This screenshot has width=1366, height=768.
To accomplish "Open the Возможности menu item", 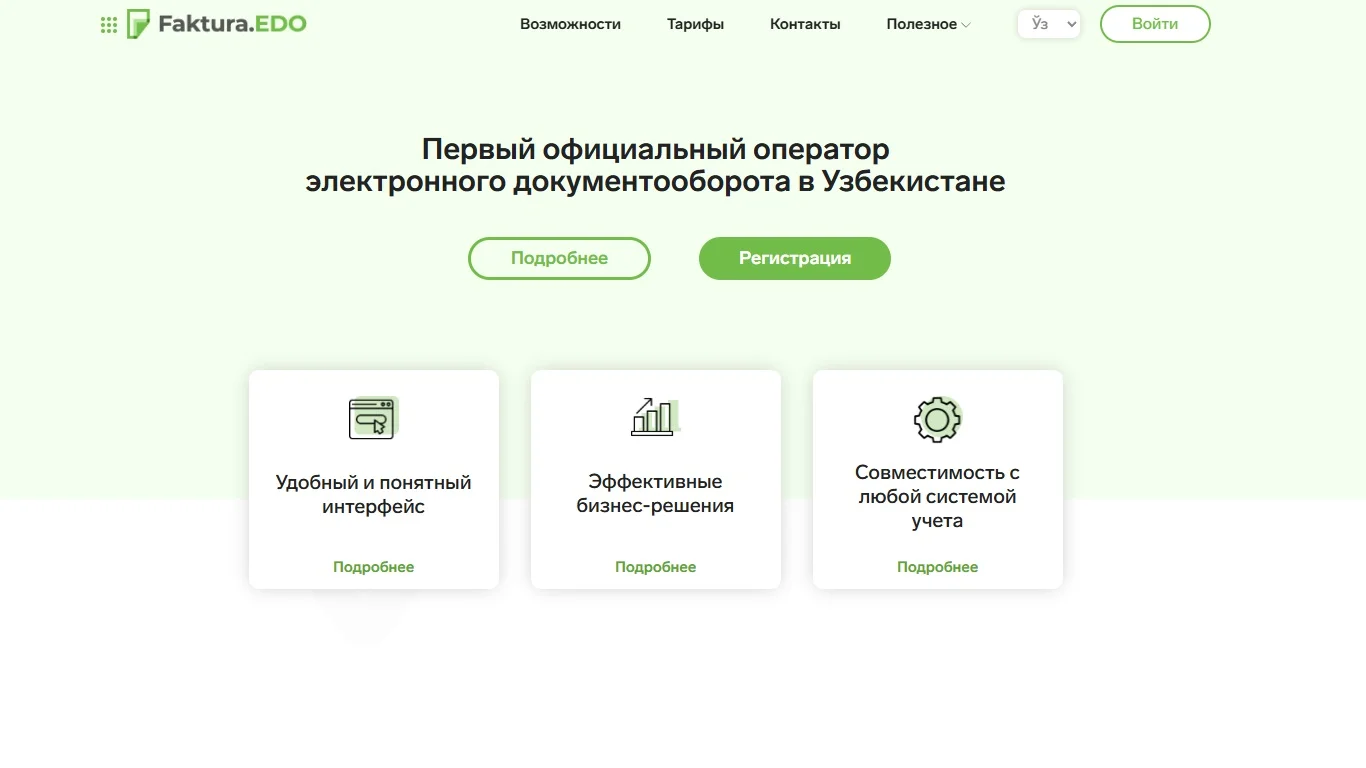I will 570,24.
